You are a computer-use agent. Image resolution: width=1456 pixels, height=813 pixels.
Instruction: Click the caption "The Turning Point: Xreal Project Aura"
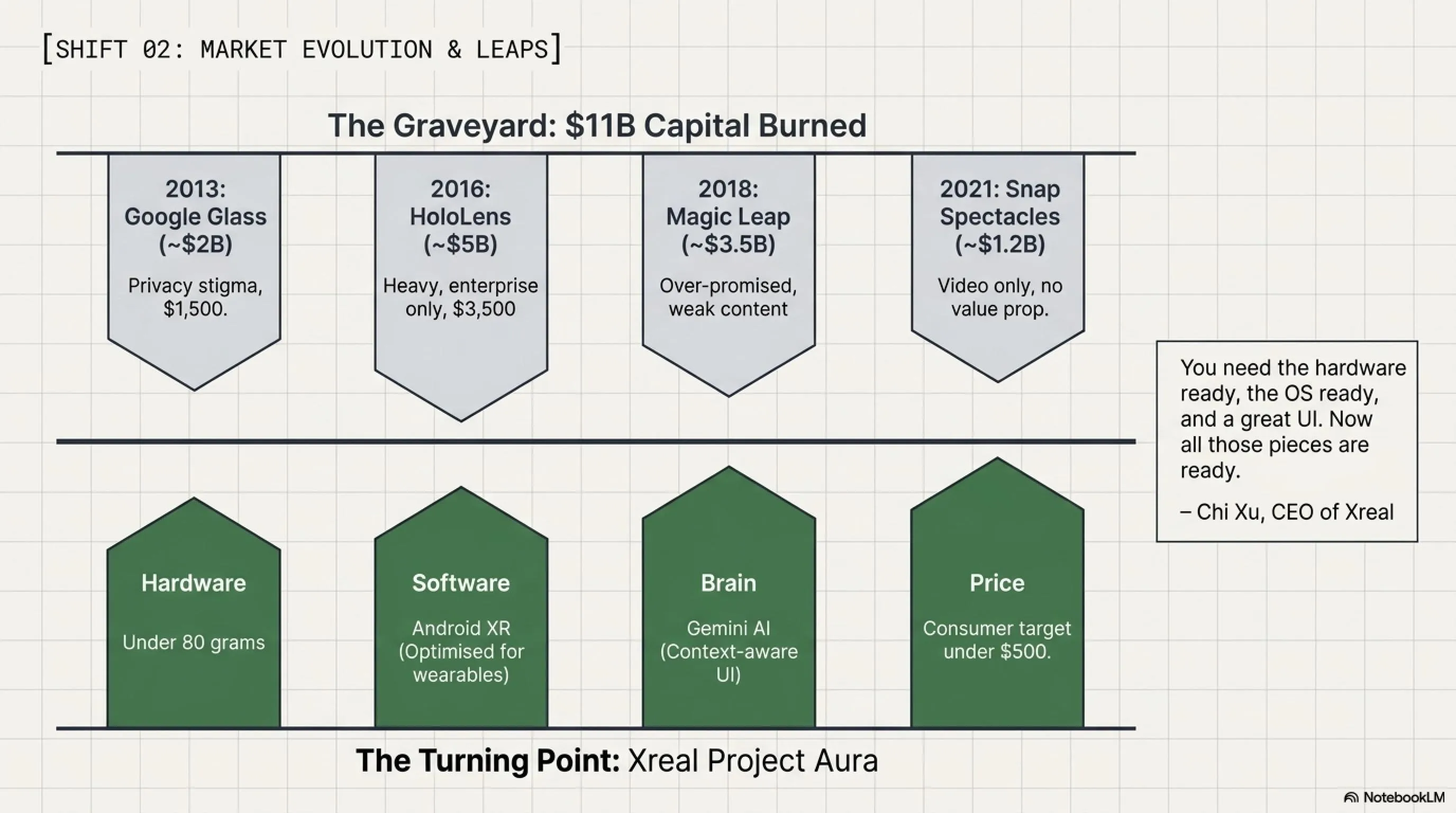click(x=617, y=761)
